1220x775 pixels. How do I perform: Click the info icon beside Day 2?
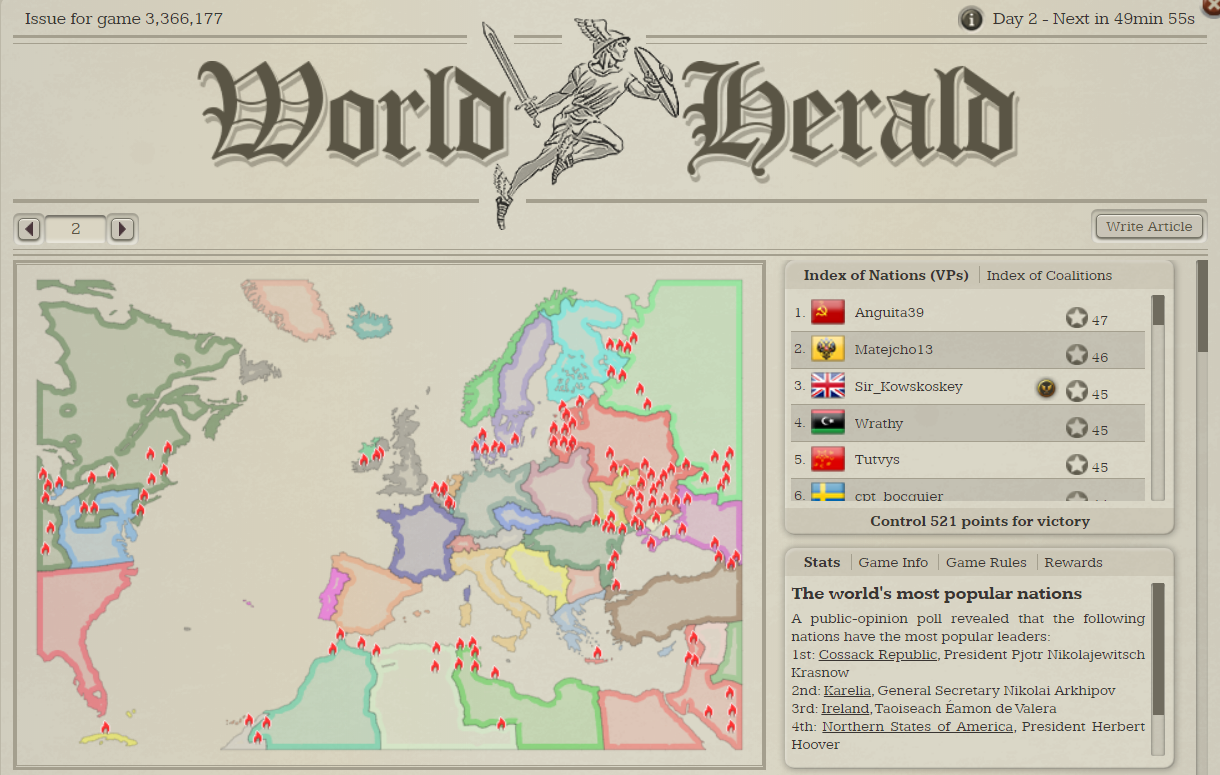click(970, 19)
